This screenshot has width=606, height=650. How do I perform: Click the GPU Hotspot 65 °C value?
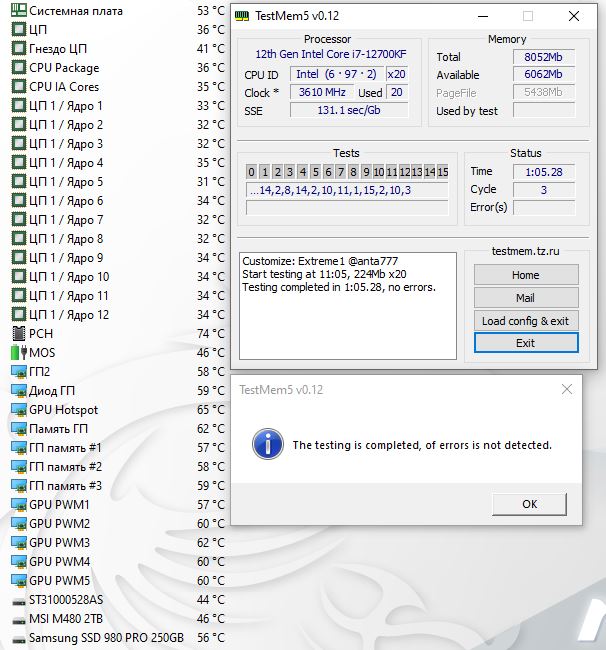point(211,410)
